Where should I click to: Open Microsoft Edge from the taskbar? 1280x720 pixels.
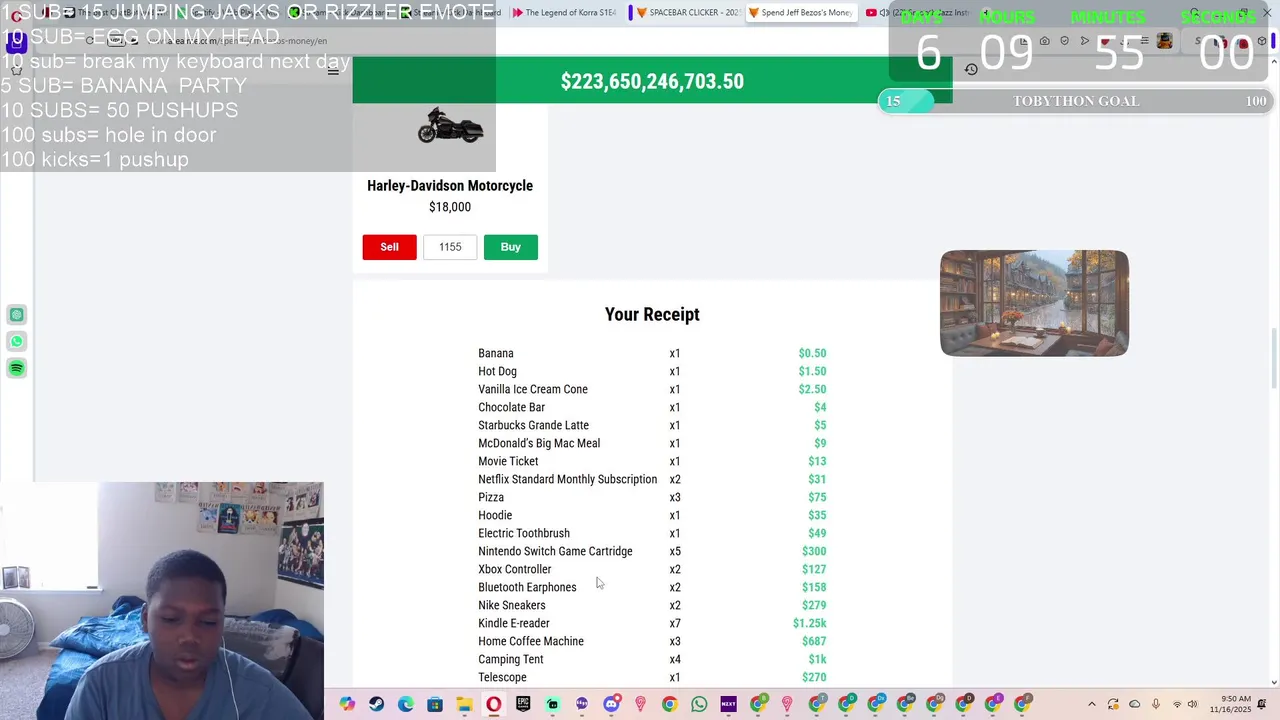[405, 704]
